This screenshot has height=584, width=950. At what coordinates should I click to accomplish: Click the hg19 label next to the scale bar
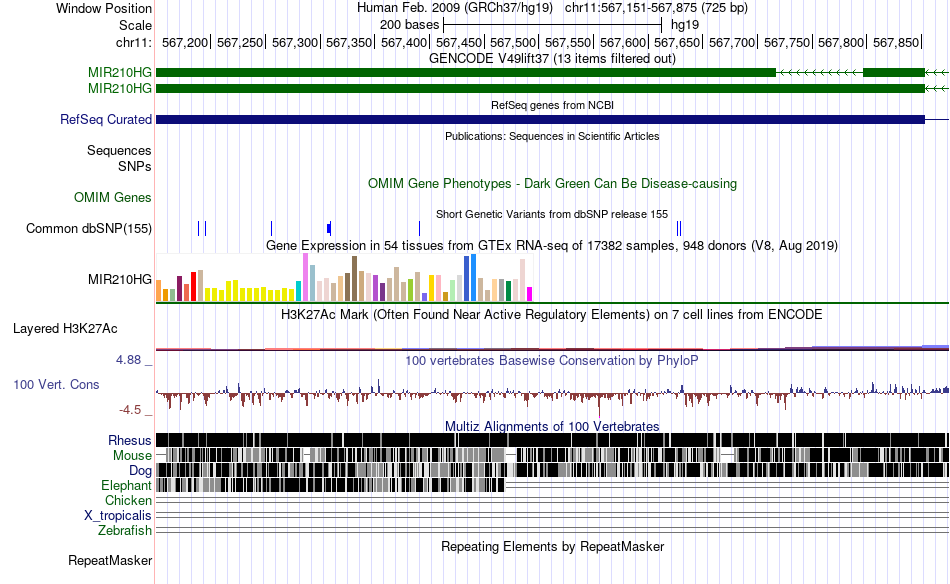tap(685, 25)
